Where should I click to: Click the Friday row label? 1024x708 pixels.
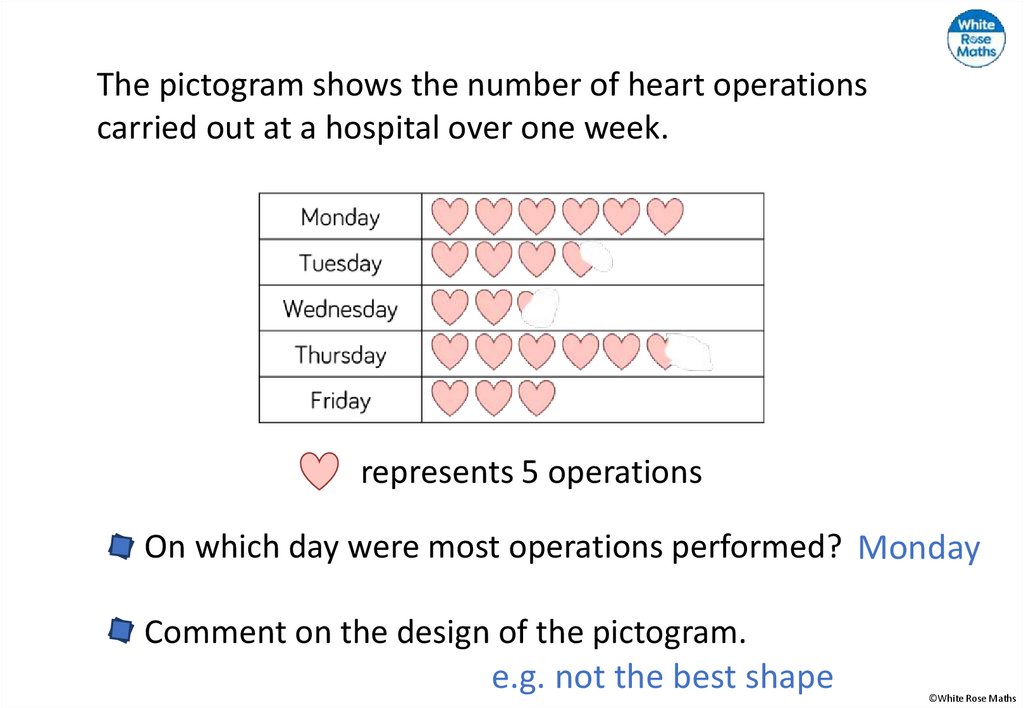tap(340, 401)
